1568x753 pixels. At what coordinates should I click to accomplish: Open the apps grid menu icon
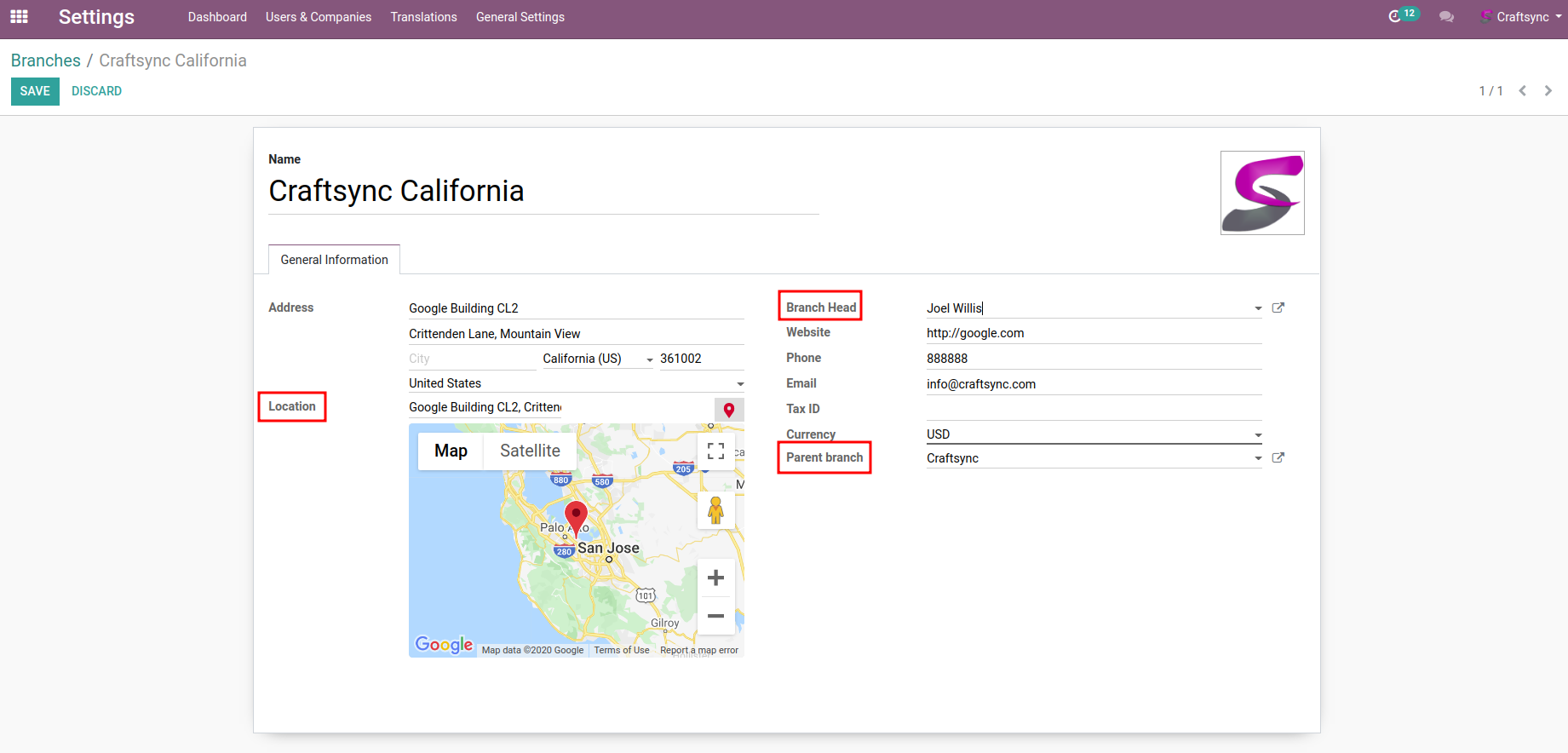point(19,17)
